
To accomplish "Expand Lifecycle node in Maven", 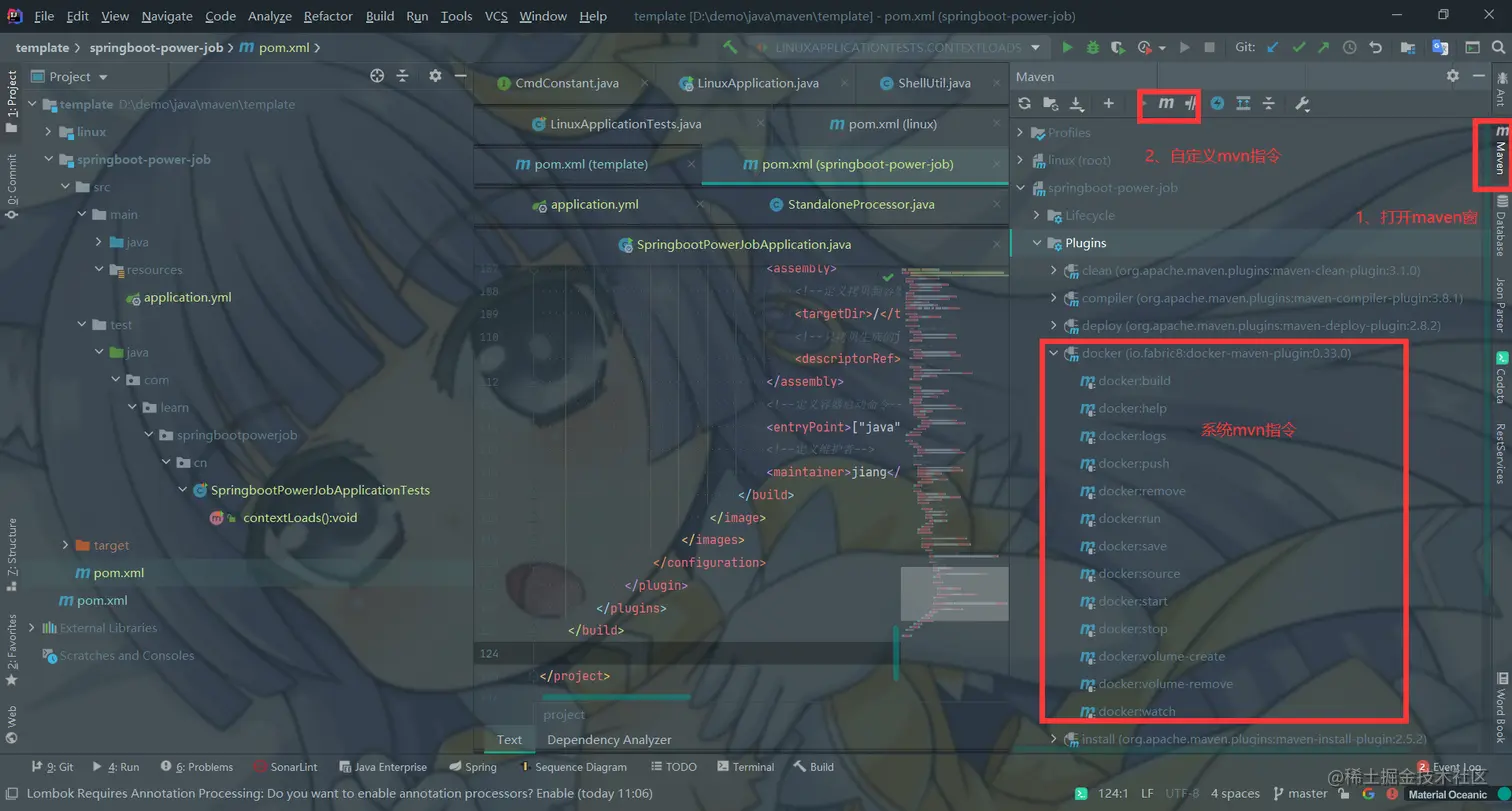I will 1038,215.
